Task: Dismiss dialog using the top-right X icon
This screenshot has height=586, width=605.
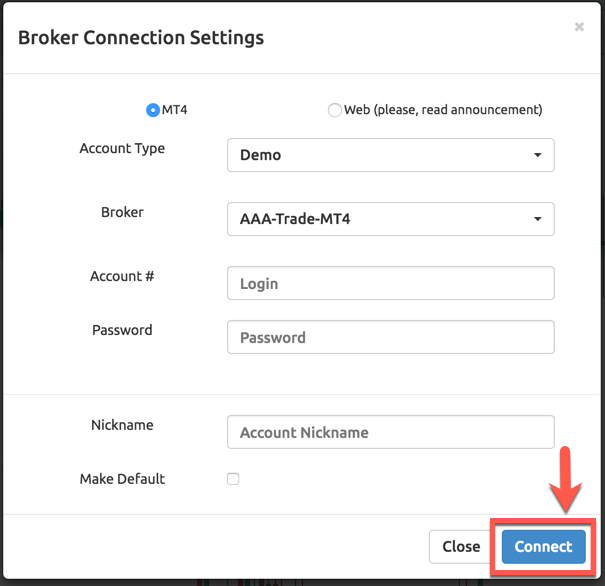Action: (x=579, y=27)
